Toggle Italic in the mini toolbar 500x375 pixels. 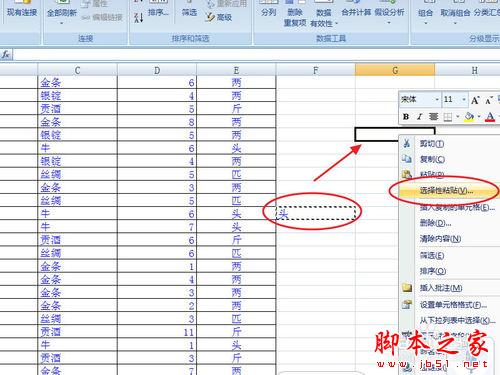[x=420, y=117]
